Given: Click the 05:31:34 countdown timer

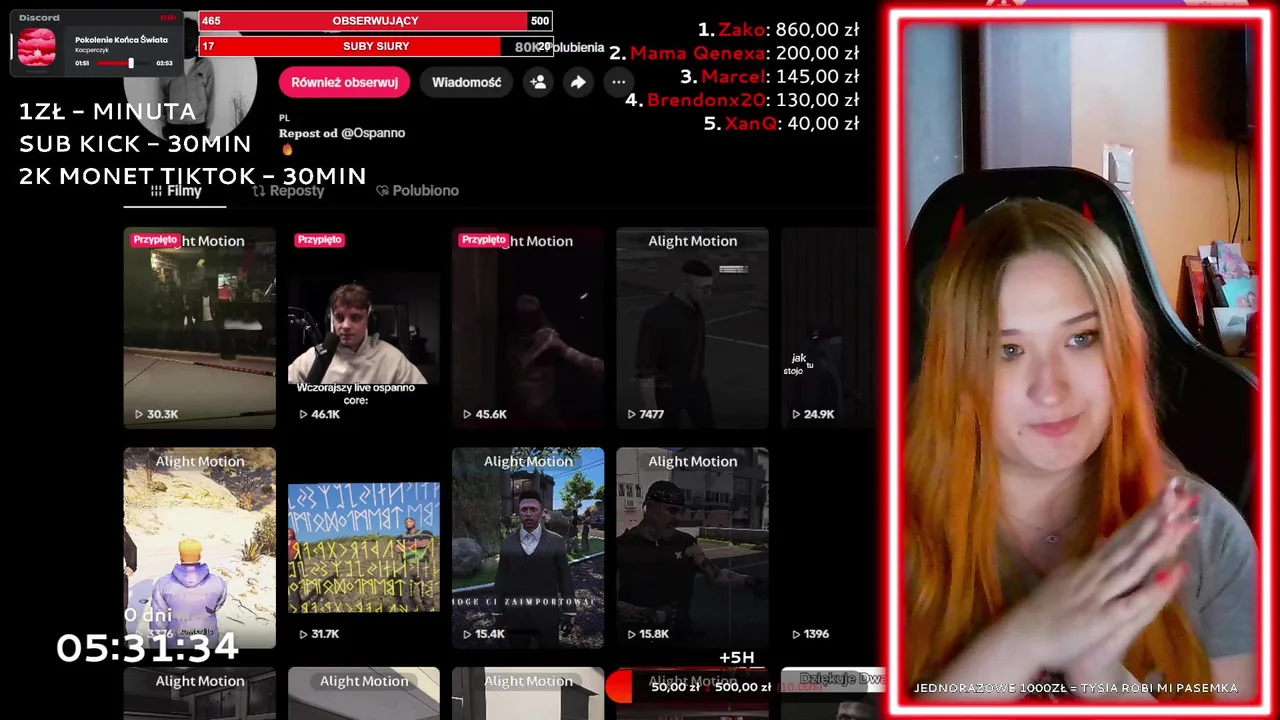Looking at the screenshot, I should click(x=147, y=648).
